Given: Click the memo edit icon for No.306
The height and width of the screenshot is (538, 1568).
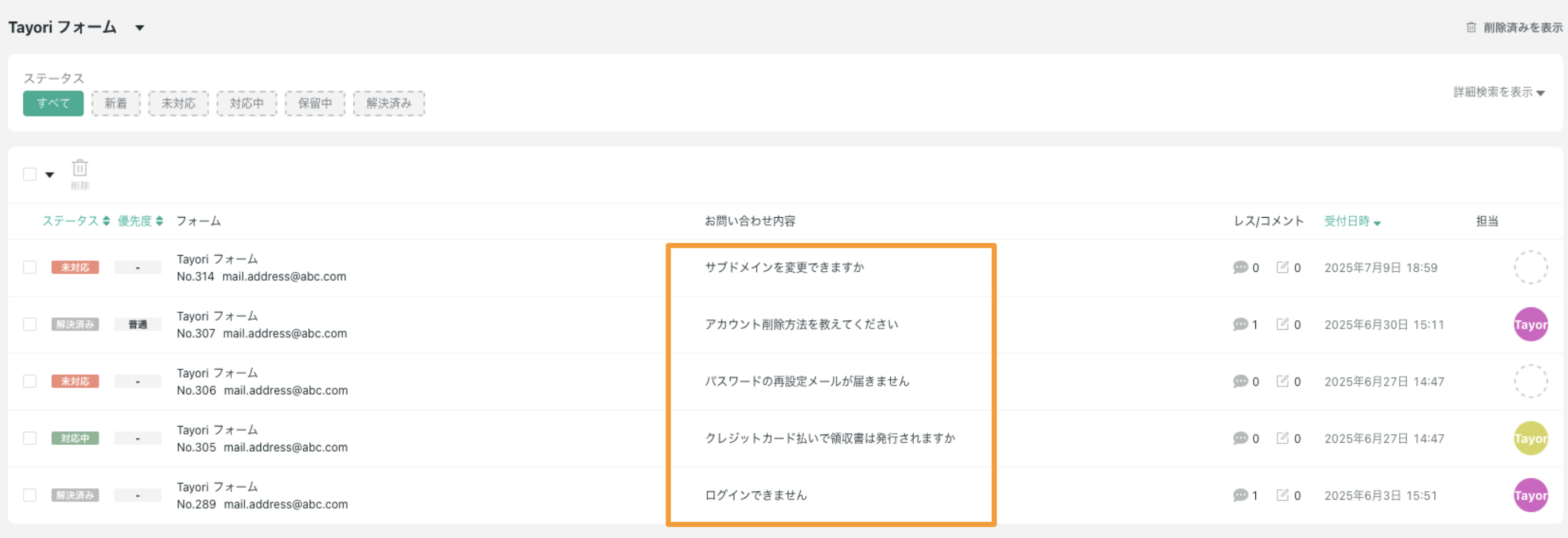Looking at the screenshot, I should (1283, 382).
